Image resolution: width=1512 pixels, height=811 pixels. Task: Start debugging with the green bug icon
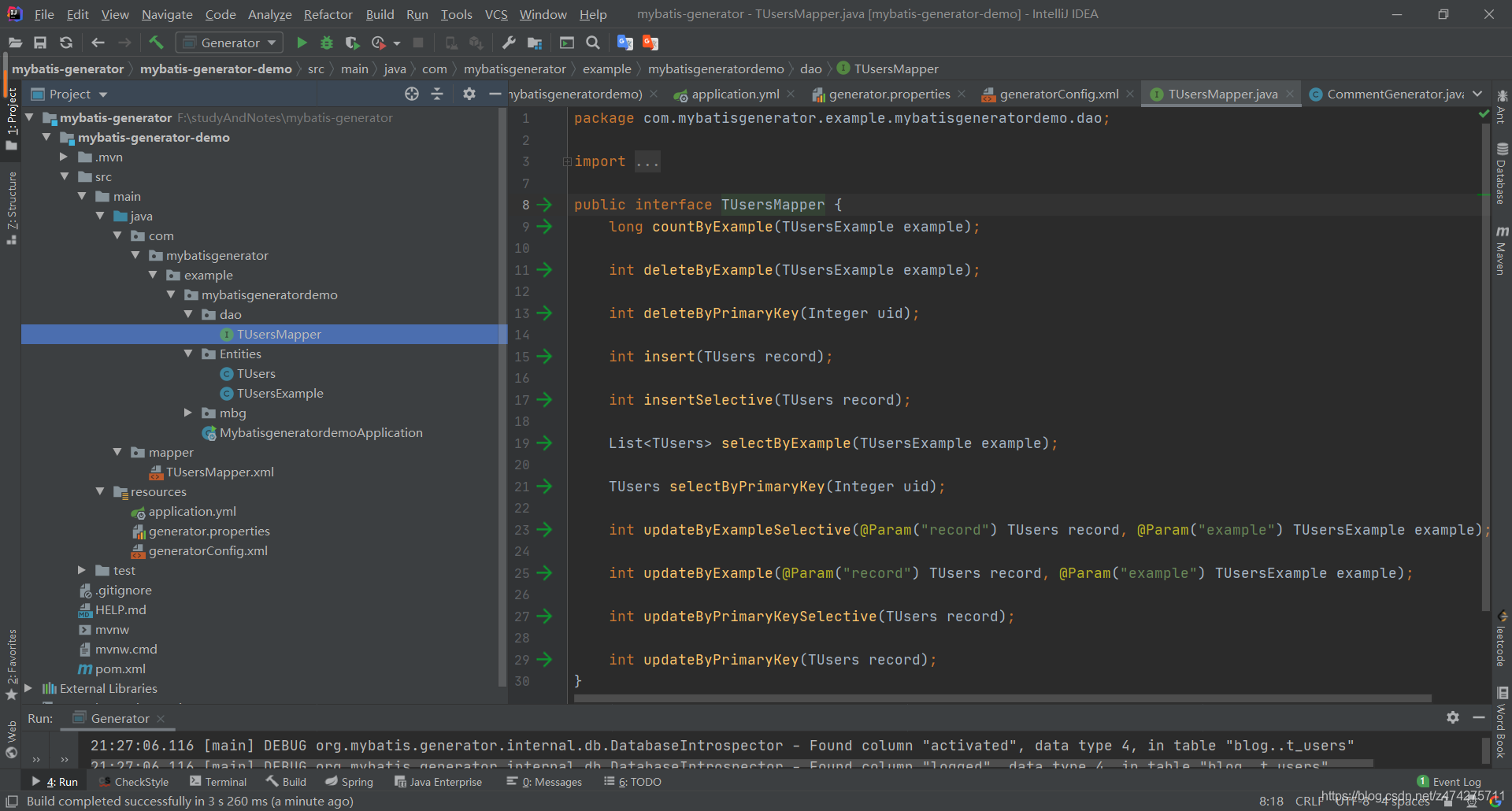(327, 43)
